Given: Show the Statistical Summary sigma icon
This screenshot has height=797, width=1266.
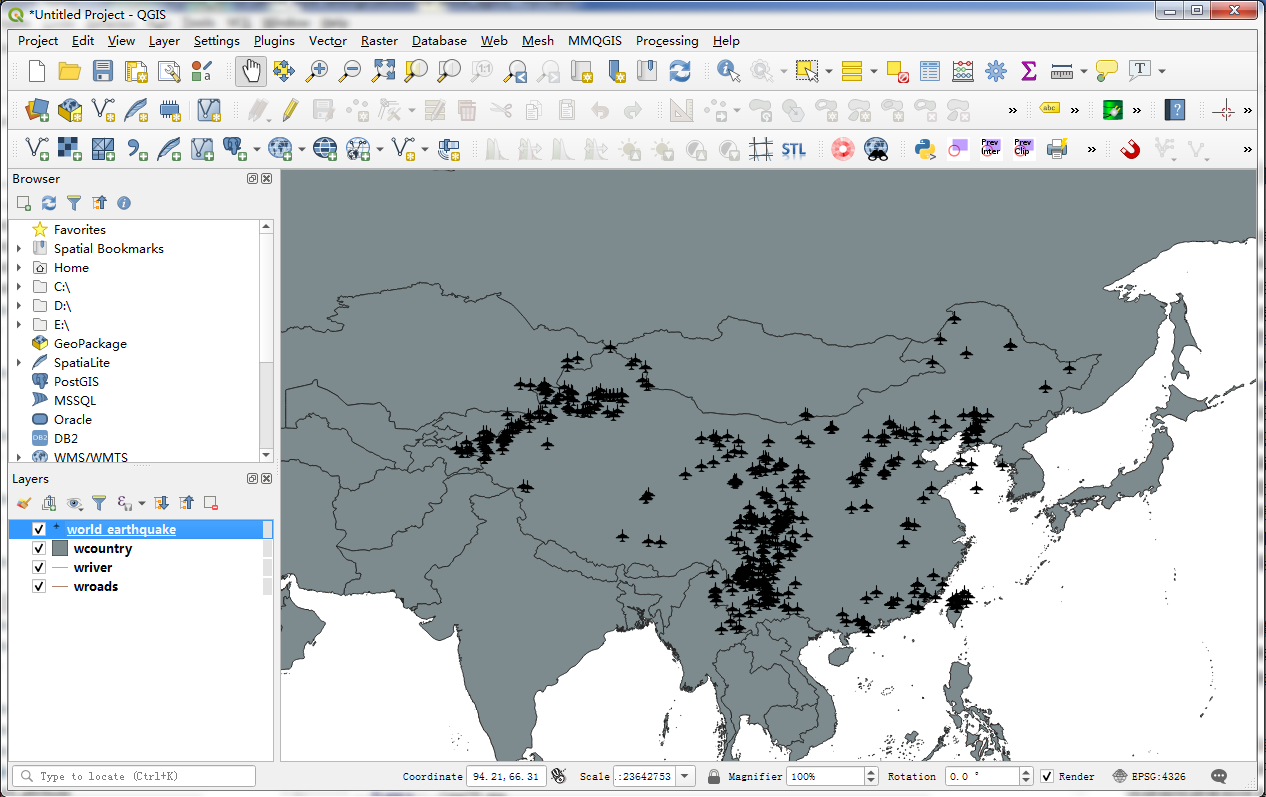Looking at the screenshot, I should tap(1028, 71).
